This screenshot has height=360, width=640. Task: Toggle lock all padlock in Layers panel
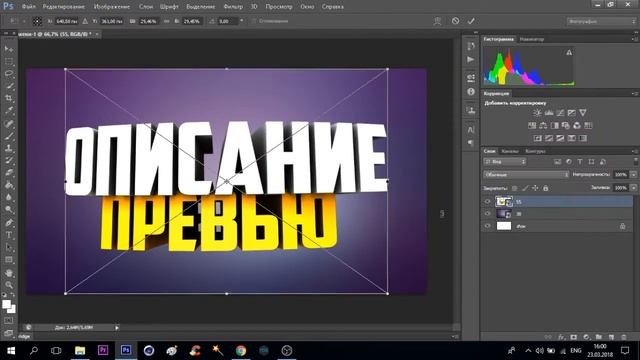pyautogui.click(x=545, y=188)
